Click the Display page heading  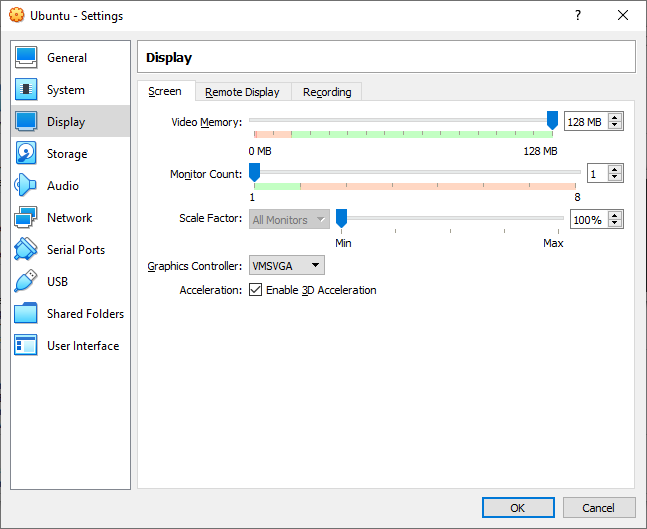tap(169, 58)
